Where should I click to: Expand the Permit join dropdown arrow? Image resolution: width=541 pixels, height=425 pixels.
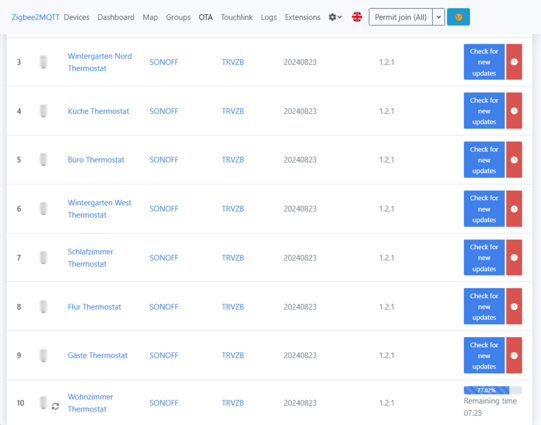439,17
